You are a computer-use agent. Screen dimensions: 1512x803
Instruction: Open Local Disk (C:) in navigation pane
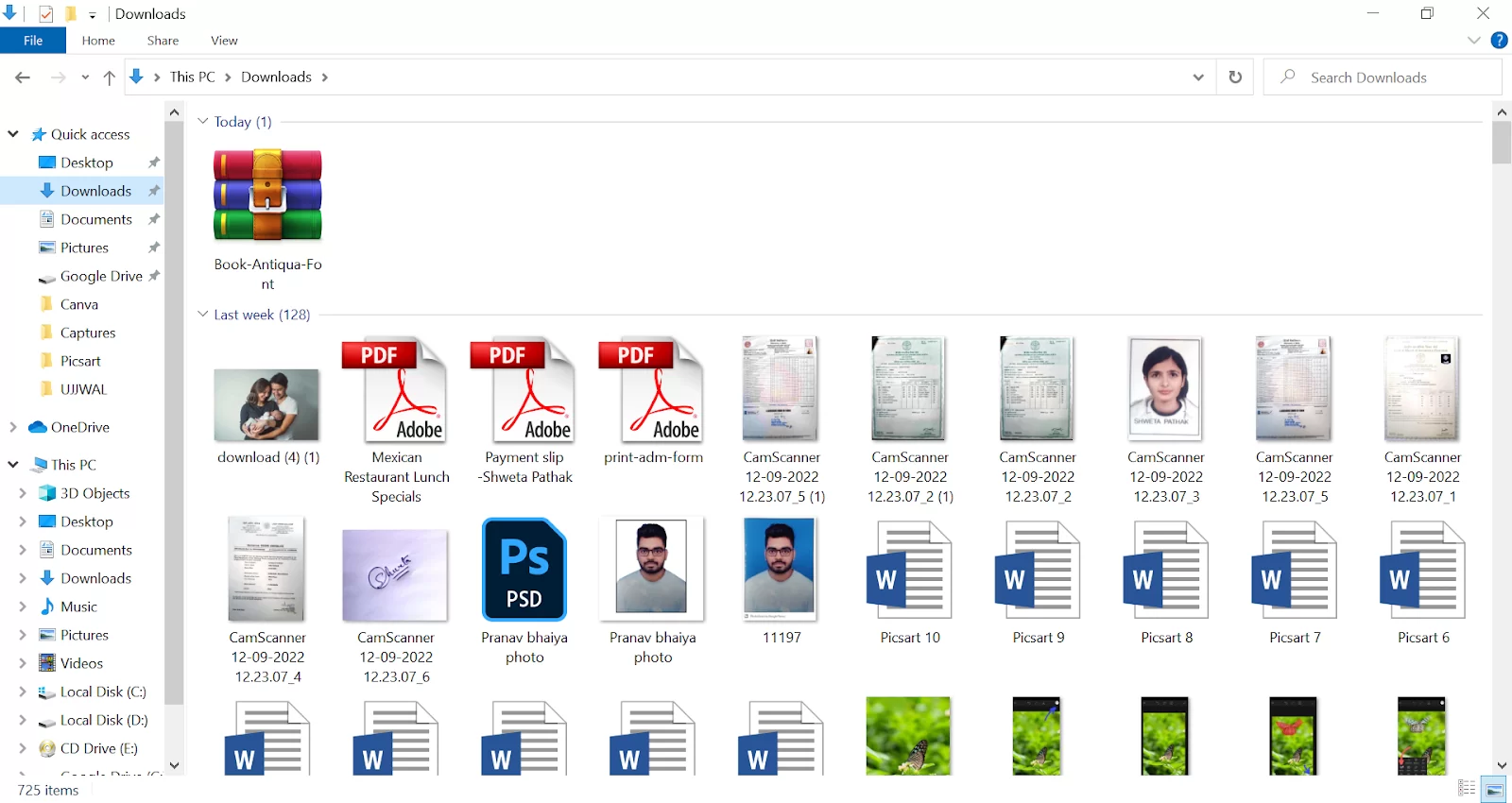[103, 692]
